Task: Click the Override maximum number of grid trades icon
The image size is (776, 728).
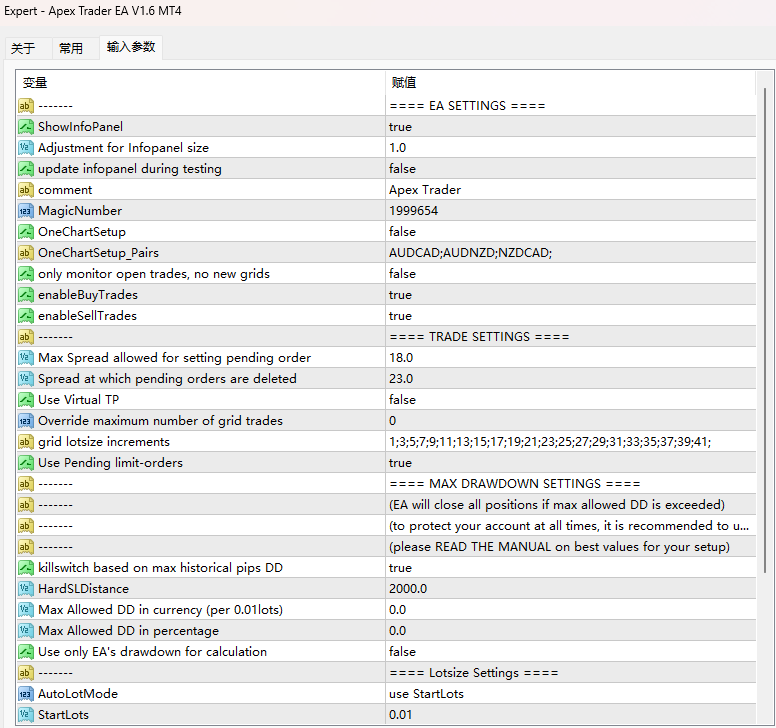Action: pos(26,421)
